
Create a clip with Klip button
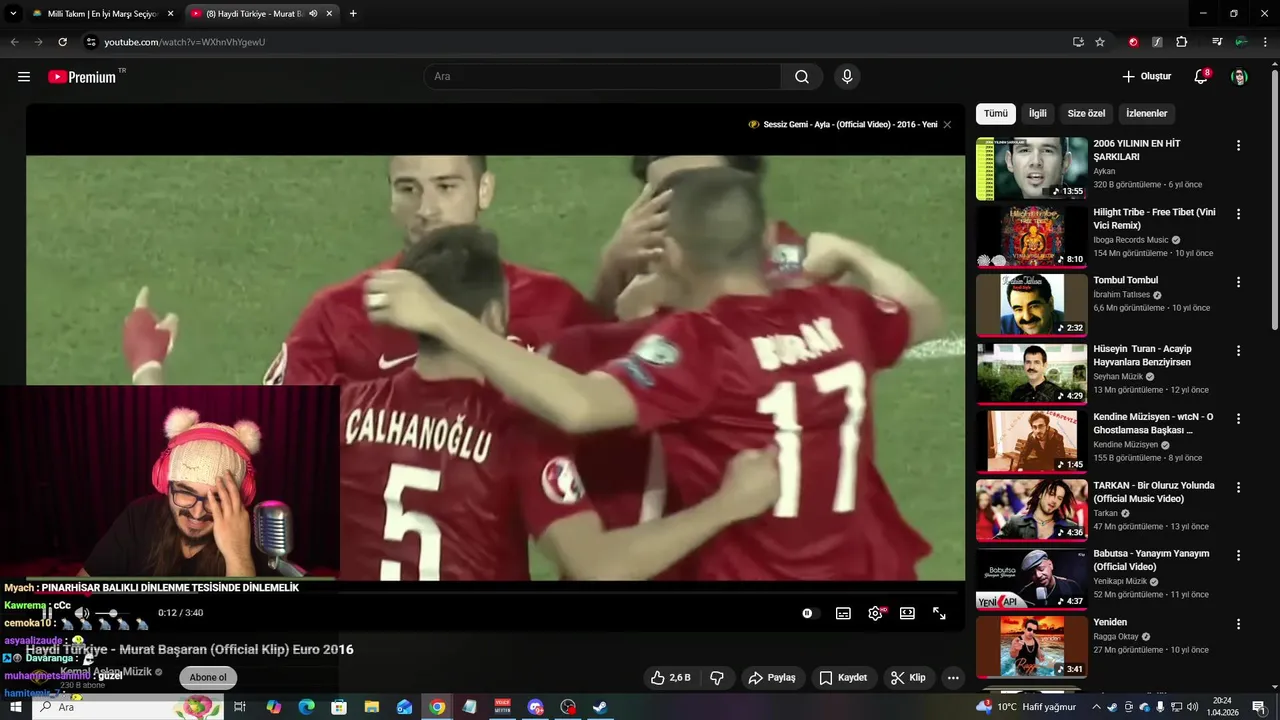(x=908, y=677)
